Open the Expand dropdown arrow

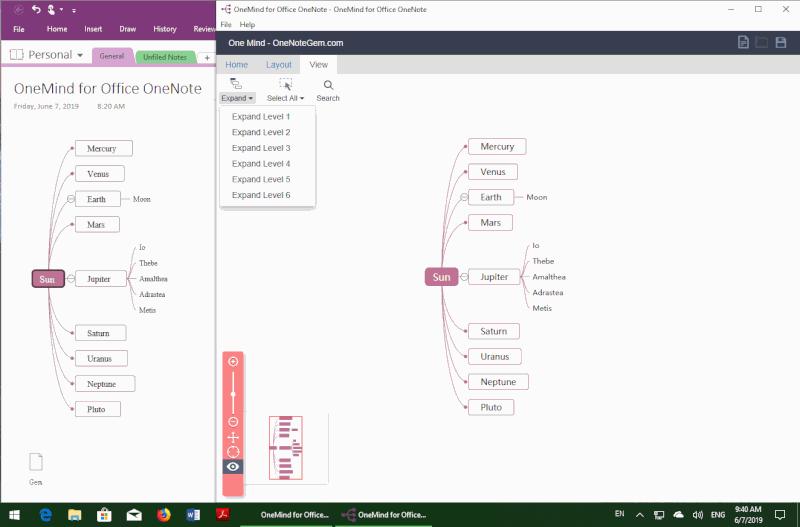[x=251, y=98]
